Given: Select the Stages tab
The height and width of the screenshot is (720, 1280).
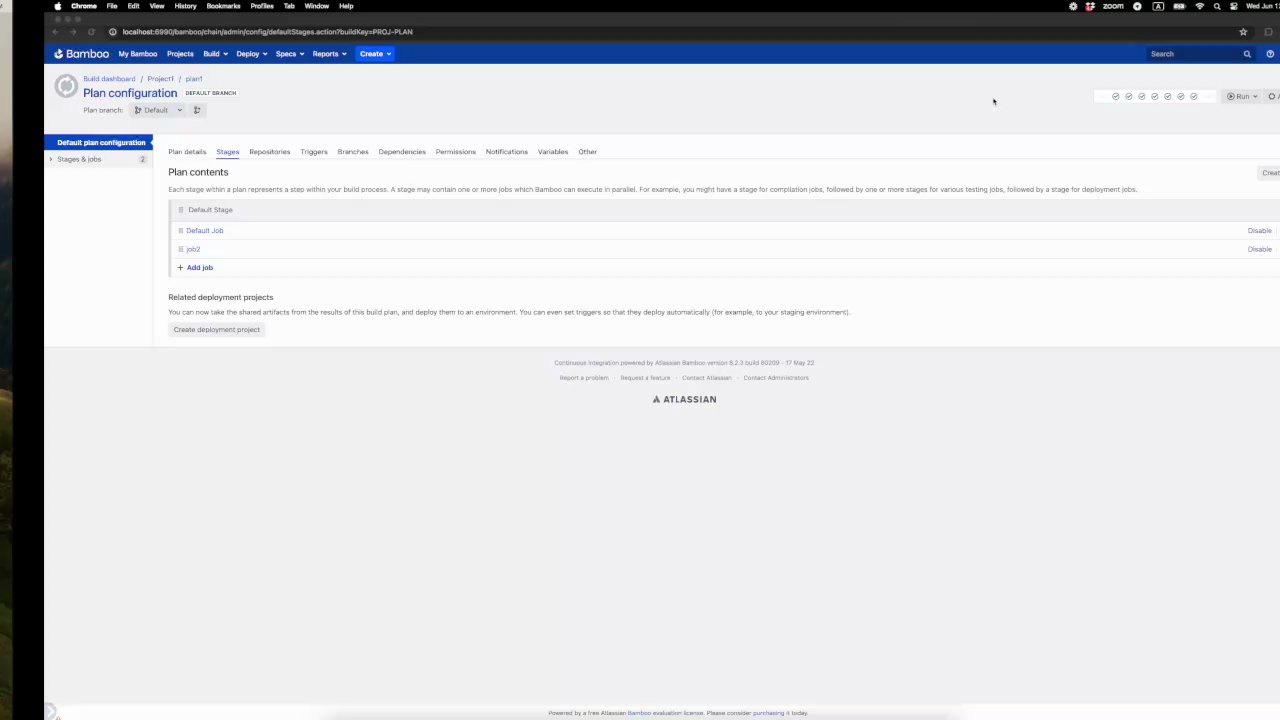Looking at the screenshot, I should point(228,152).
